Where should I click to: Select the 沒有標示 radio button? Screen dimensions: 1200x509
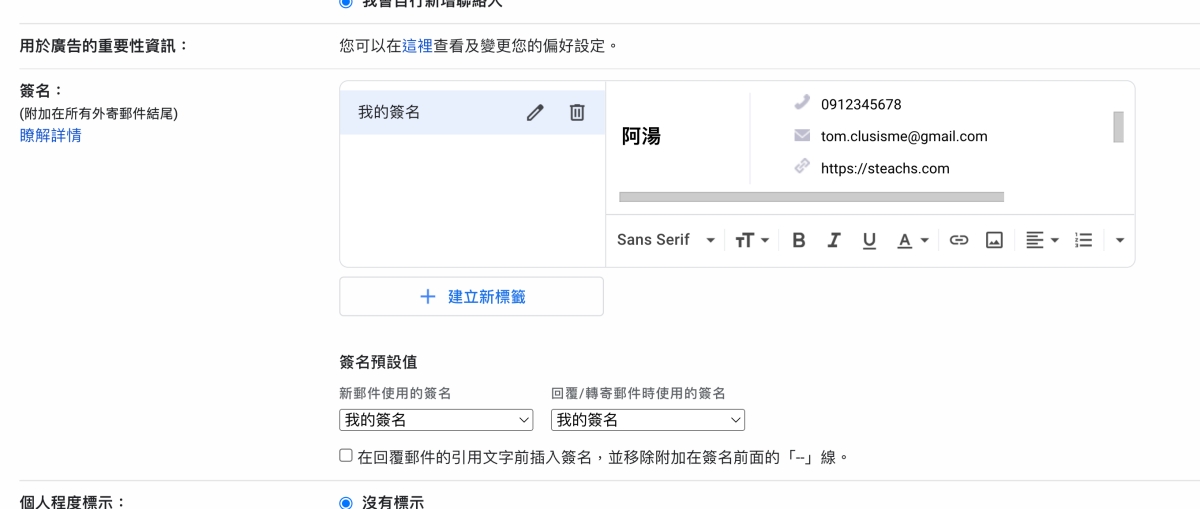pos(346,502)
